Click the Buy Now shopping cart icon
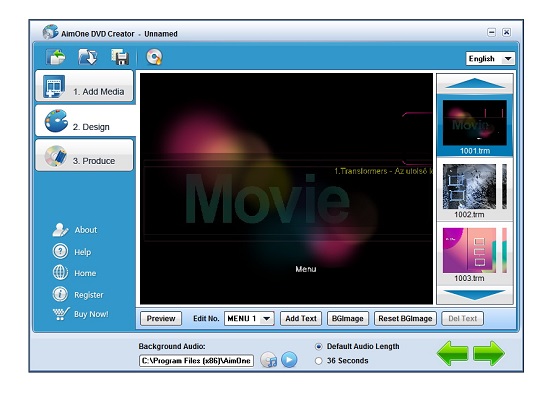This screenshot has height=393, width=550. click(x=61, y=313)
